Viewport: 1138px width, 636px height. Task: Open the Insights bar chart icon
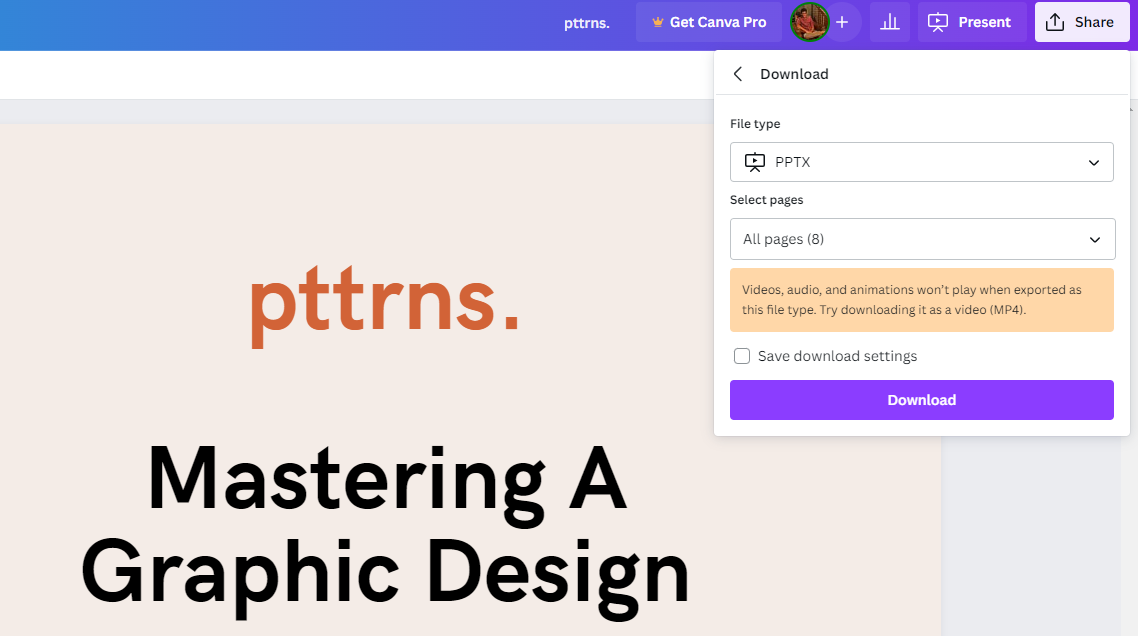(890, 23)
